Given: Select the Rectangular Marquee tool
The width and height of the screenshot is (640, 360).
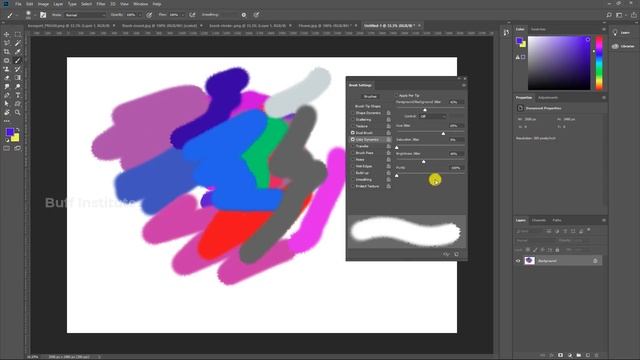Looking at the screenshot, I should (18, 35).
